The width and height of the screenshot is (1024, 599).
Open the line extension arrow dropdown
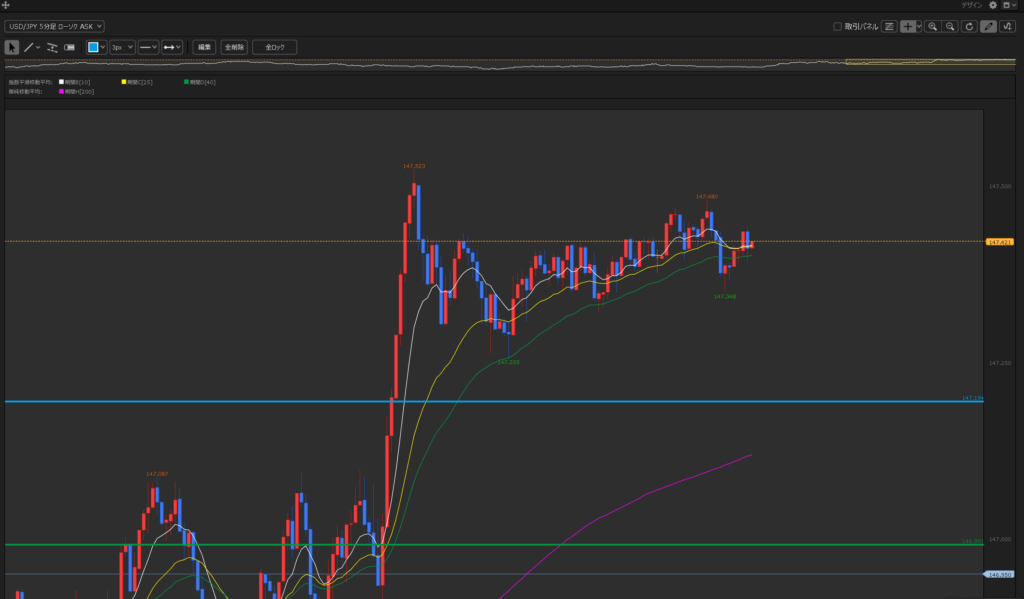tap(172, 47)
